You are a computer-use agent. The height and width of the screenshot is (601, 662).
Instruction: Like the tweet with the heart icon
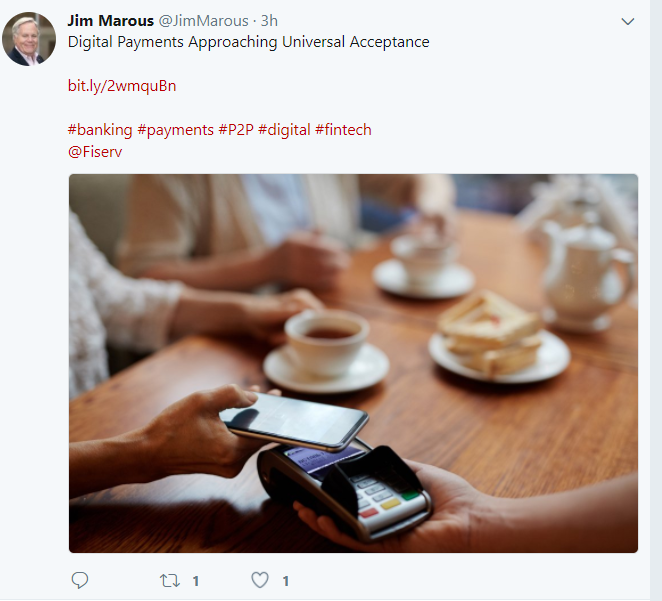260,580
